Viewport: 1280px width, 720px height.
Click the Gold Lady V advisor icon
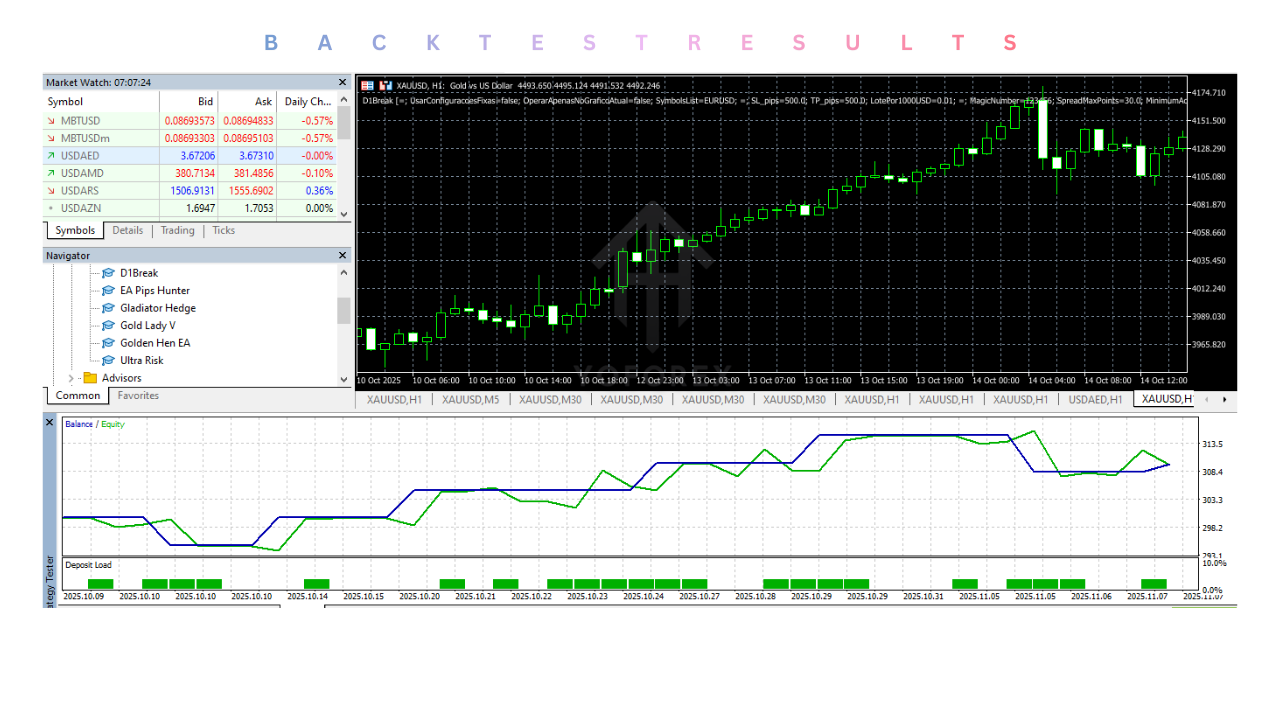click(109, 326)
